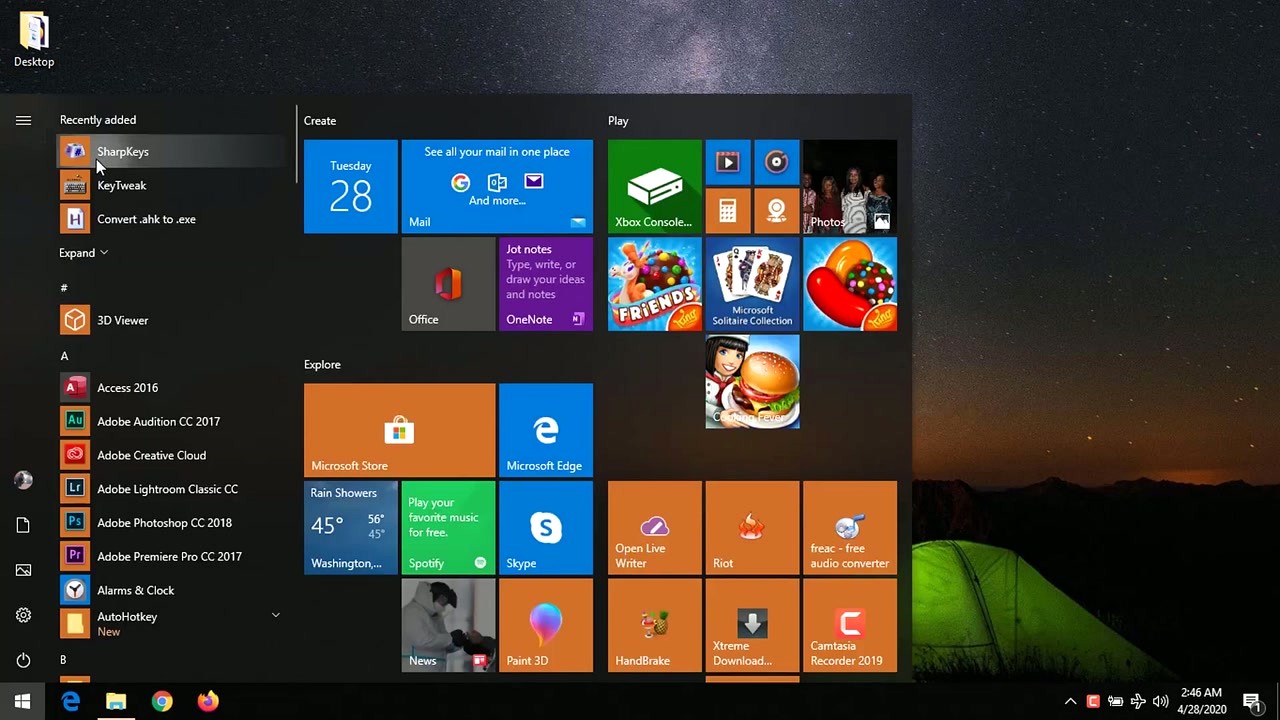Expand the AutoHotkey folder chevron
The image size is (1280, 720).
click(x=276, y=615)
